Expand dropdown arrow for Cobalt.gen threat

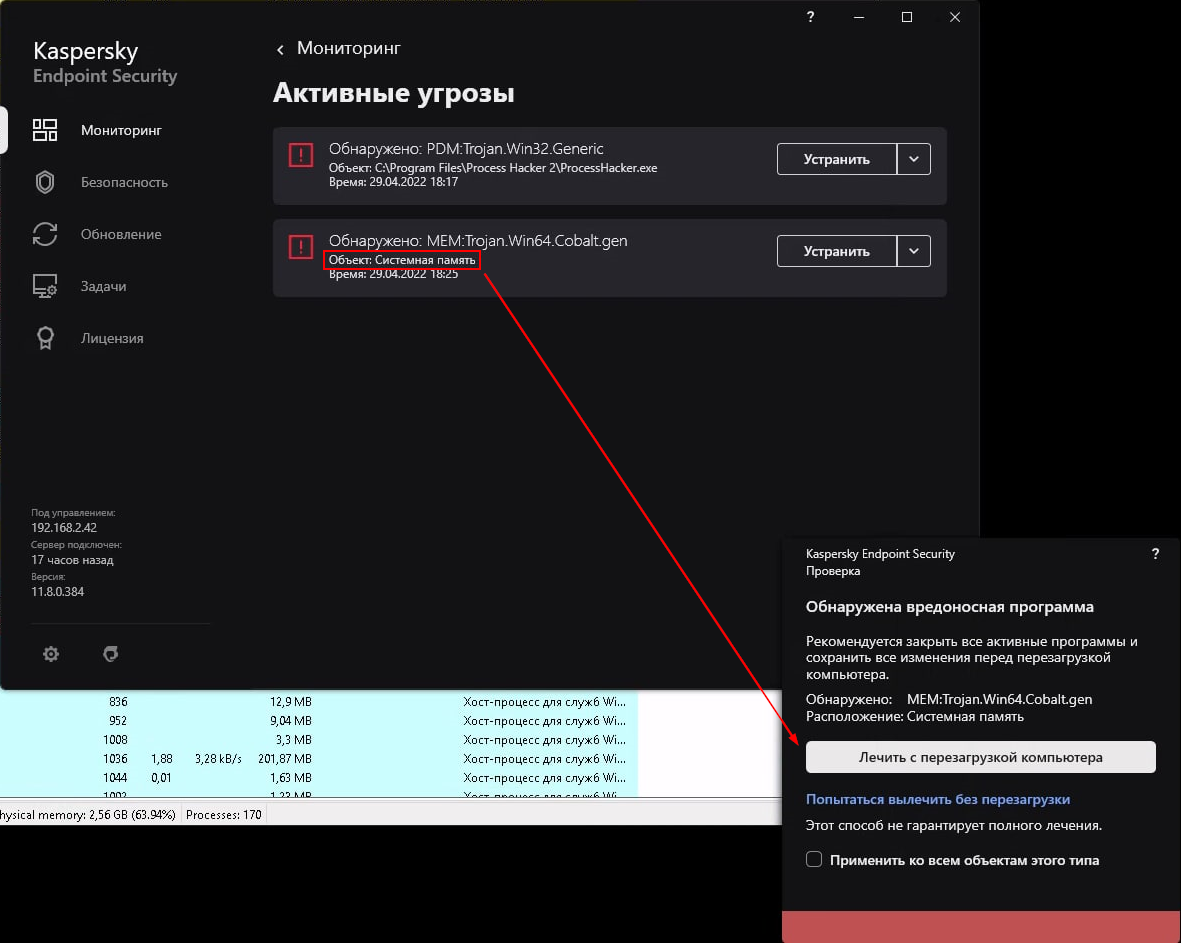914,251
